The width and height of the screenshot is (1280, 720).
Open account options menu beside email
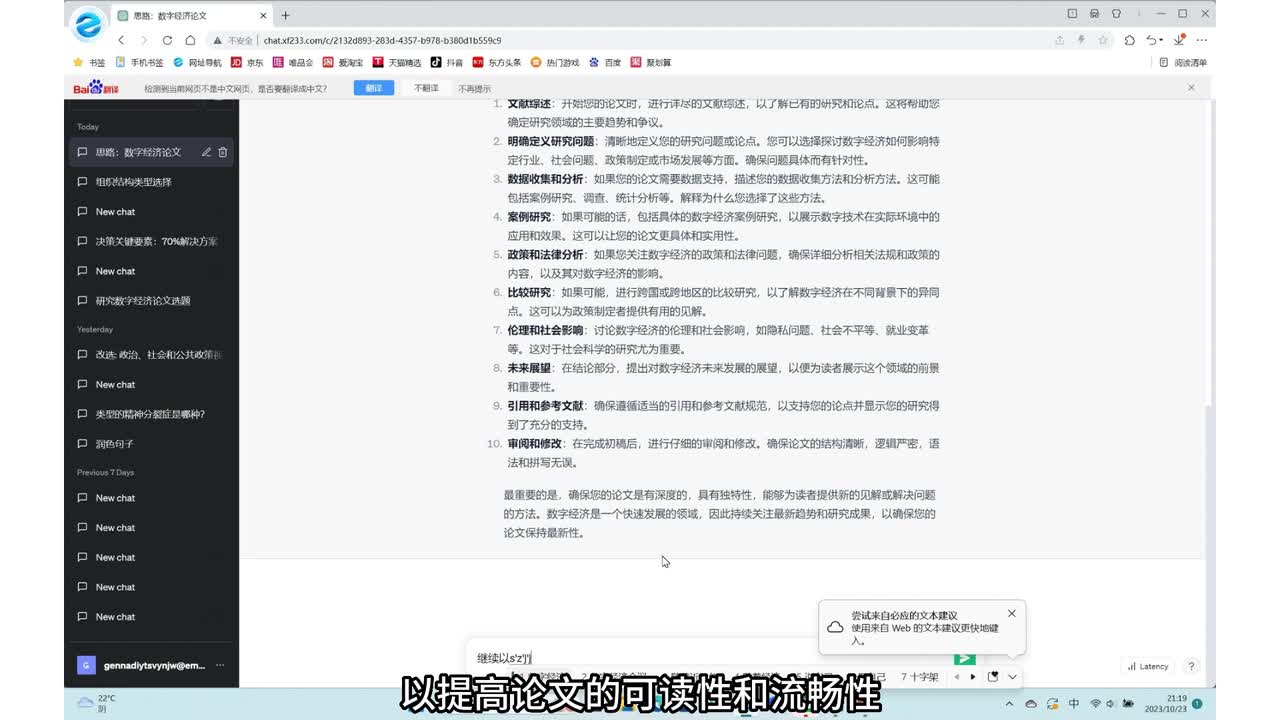click(x=220, y=666)
